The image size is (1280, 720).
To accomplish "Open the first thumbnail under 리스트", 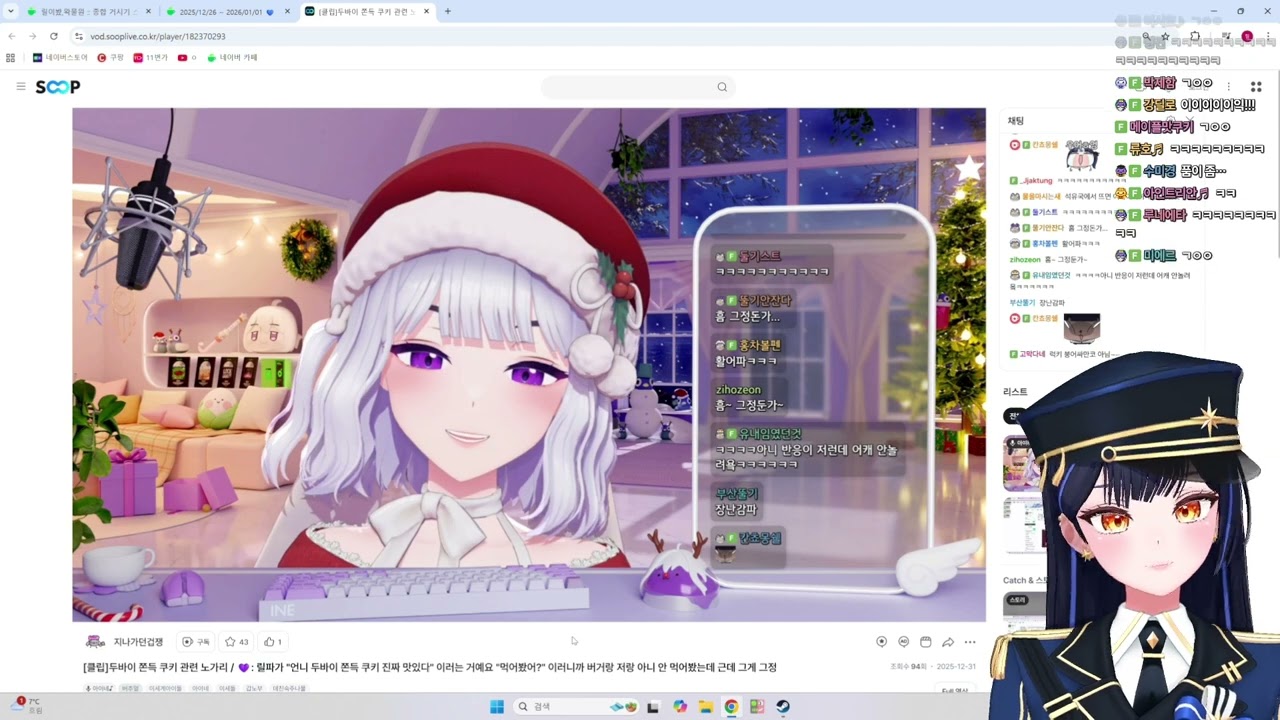I will (1023, 462).
